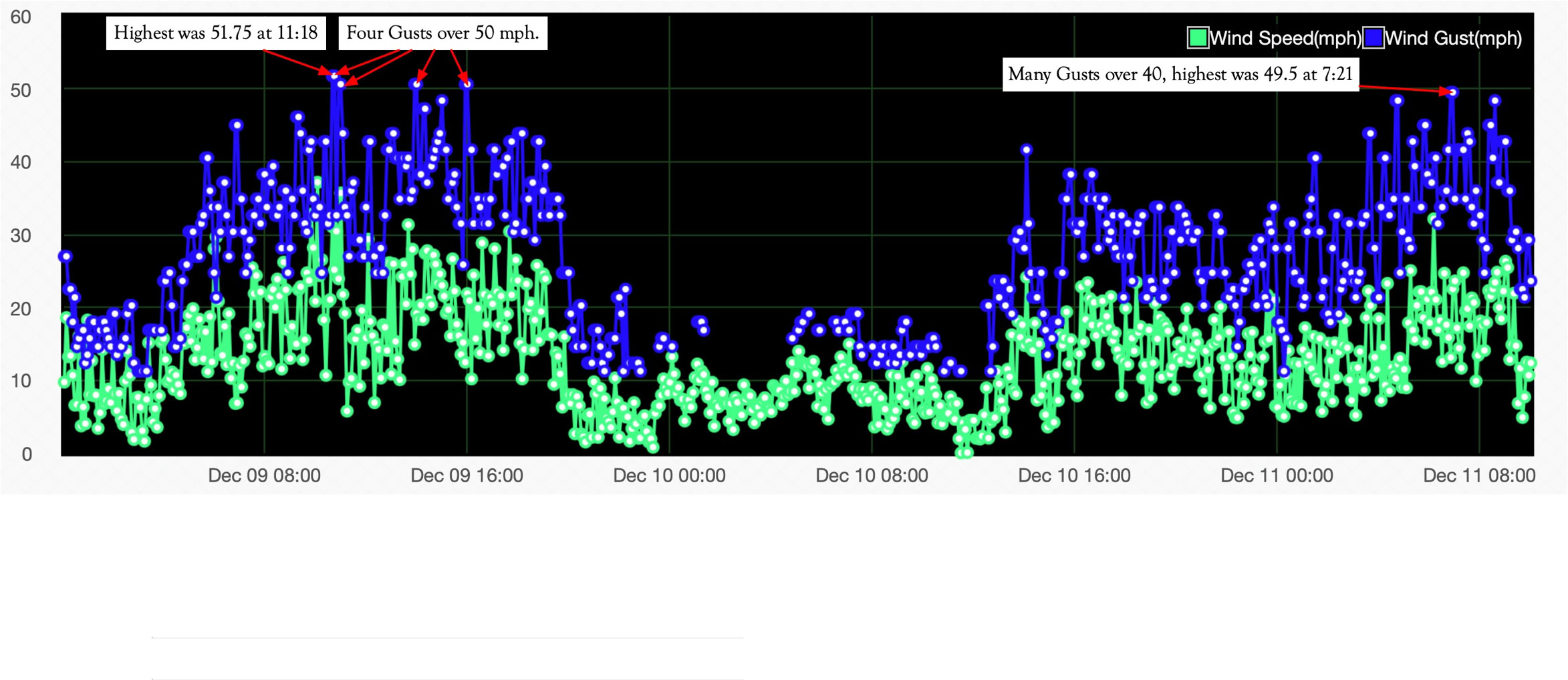
Task: Select the Dec 10 00:00 time label
Action: click(x=669, y=476)
